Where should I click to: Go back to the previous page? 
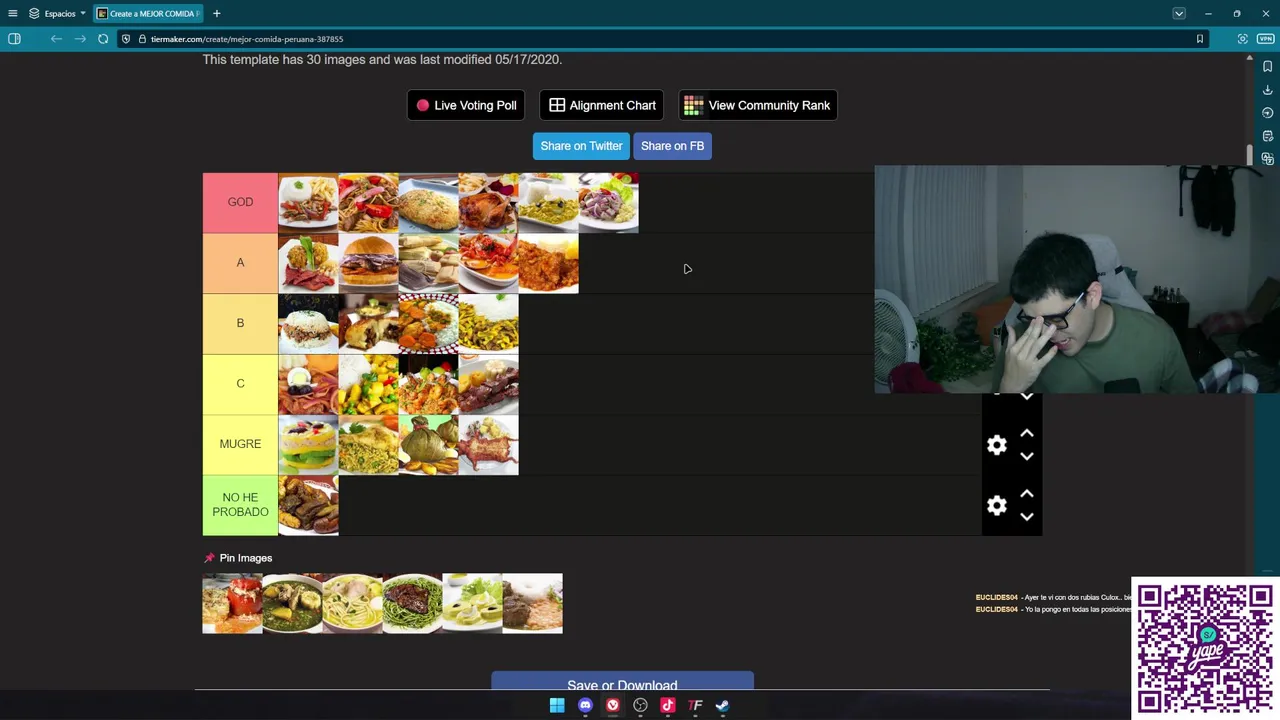coord(56,39)
